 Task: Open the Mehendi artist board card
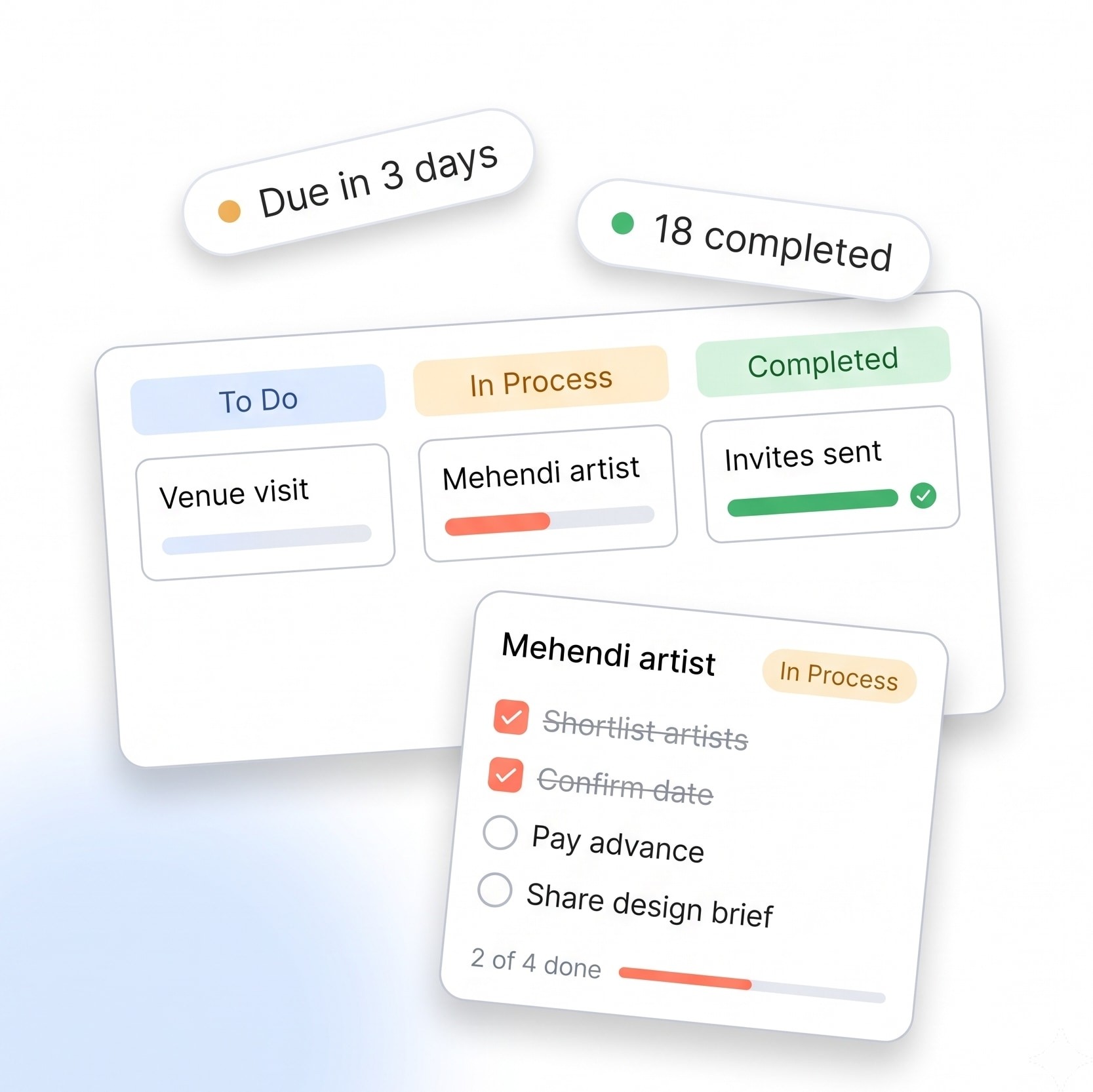pos(547,494)
